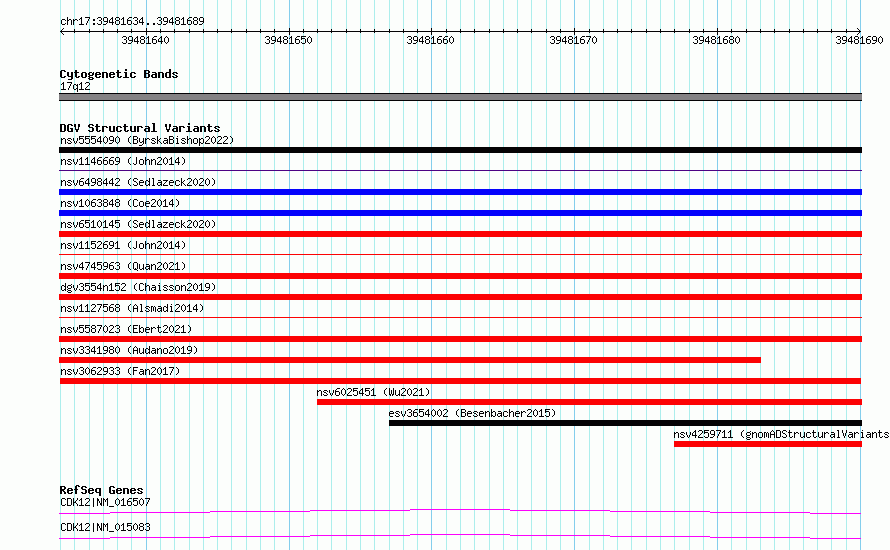The width and height of the screenshot is (890, 550).
Task: Select the red nsv4745963 variant bar
Action: [460, 276]
